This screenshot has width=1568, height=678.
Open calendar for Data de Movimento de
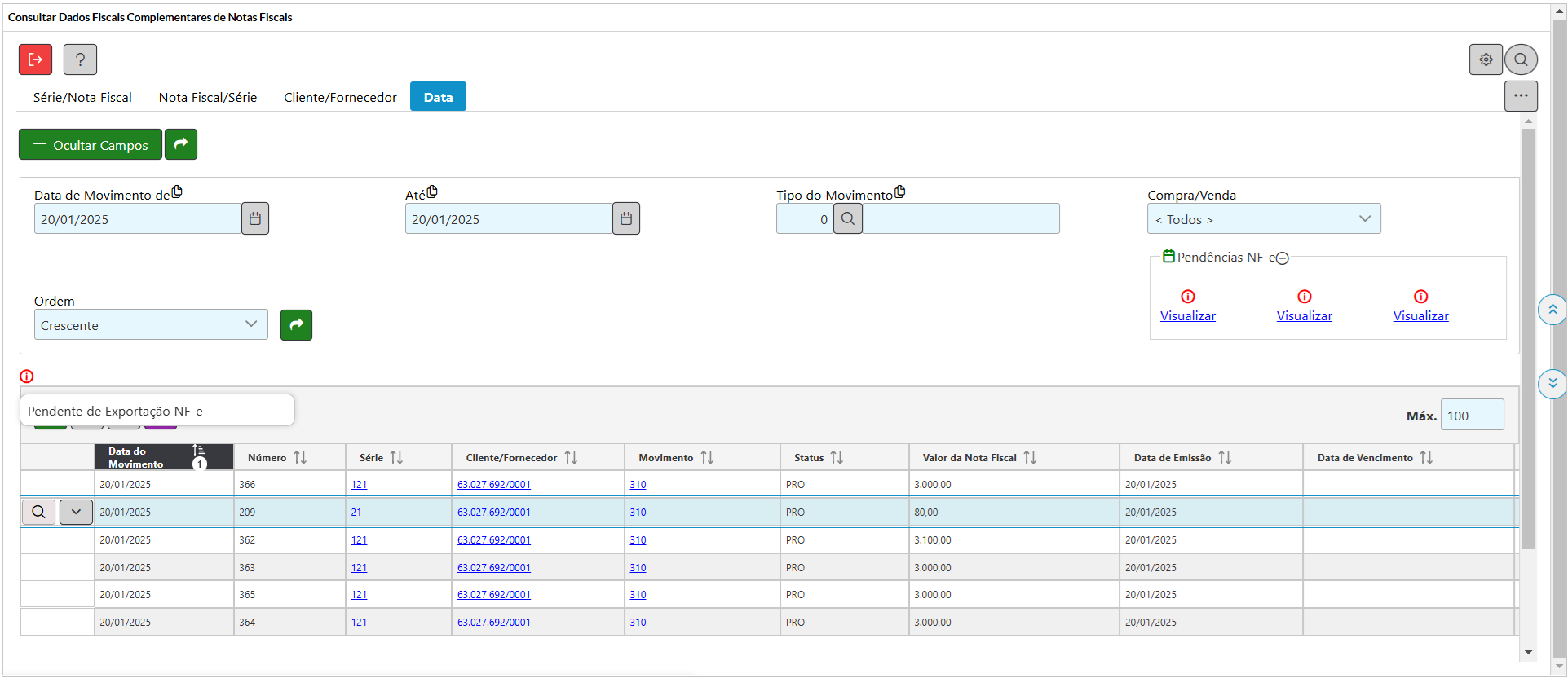point(255,219)
